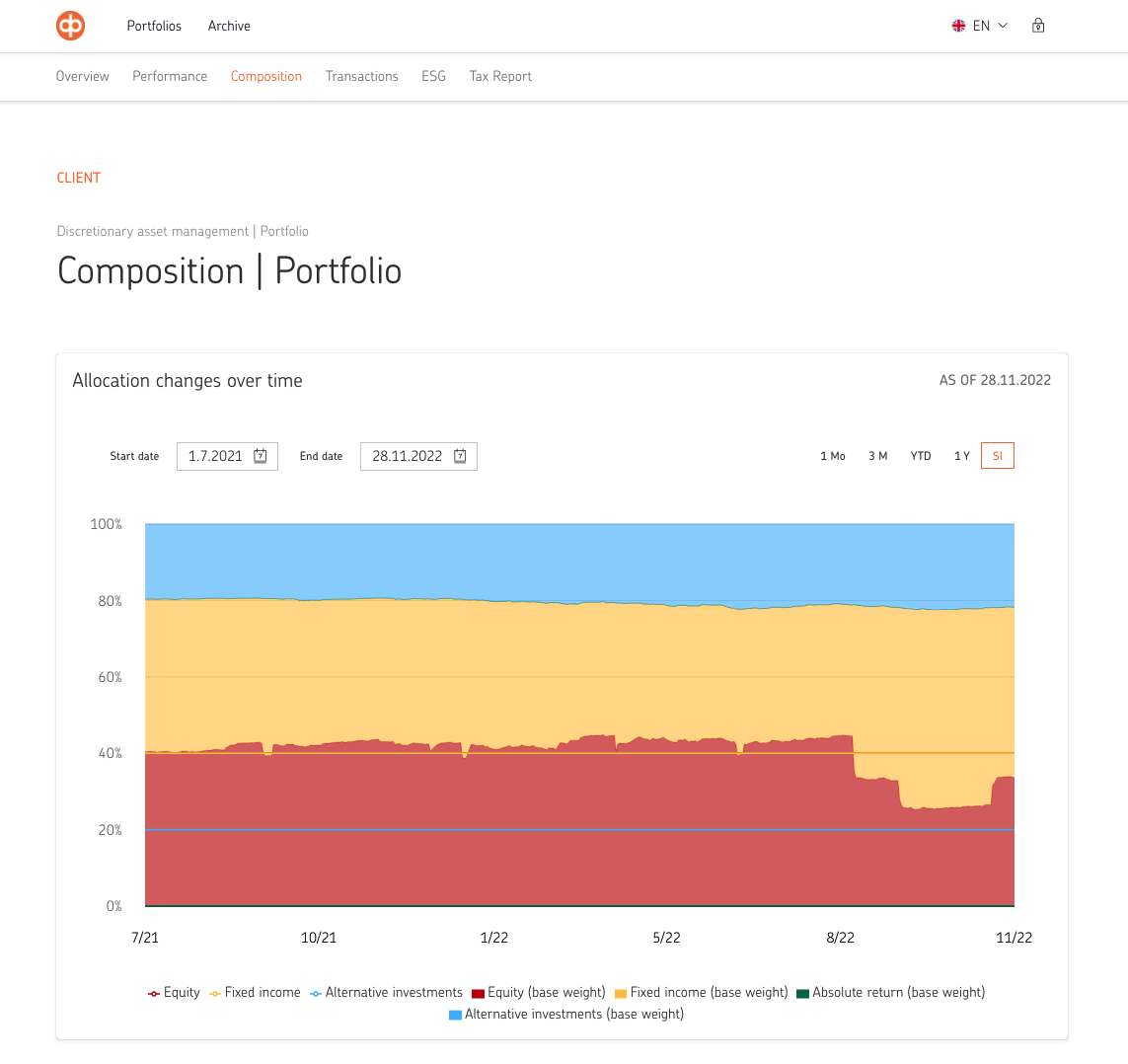Toggle Equity line legend marker
Viewport: 1128px width, 1064px height.
tap(154, 993)
